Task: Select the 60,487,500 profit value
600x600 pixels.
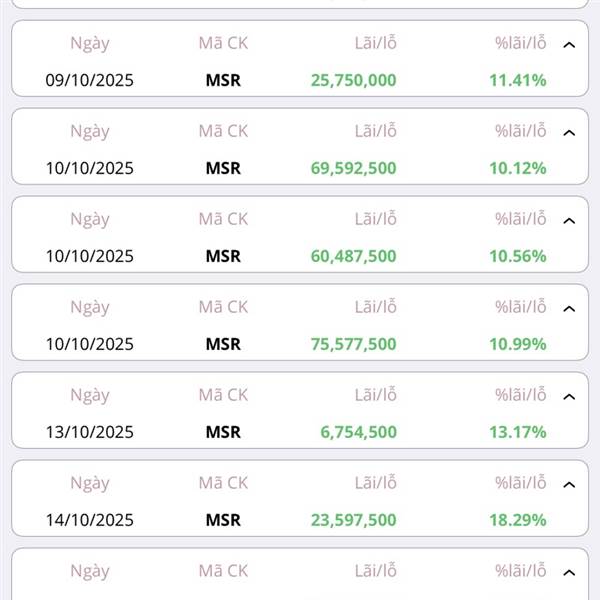Action: pos(353,256)
